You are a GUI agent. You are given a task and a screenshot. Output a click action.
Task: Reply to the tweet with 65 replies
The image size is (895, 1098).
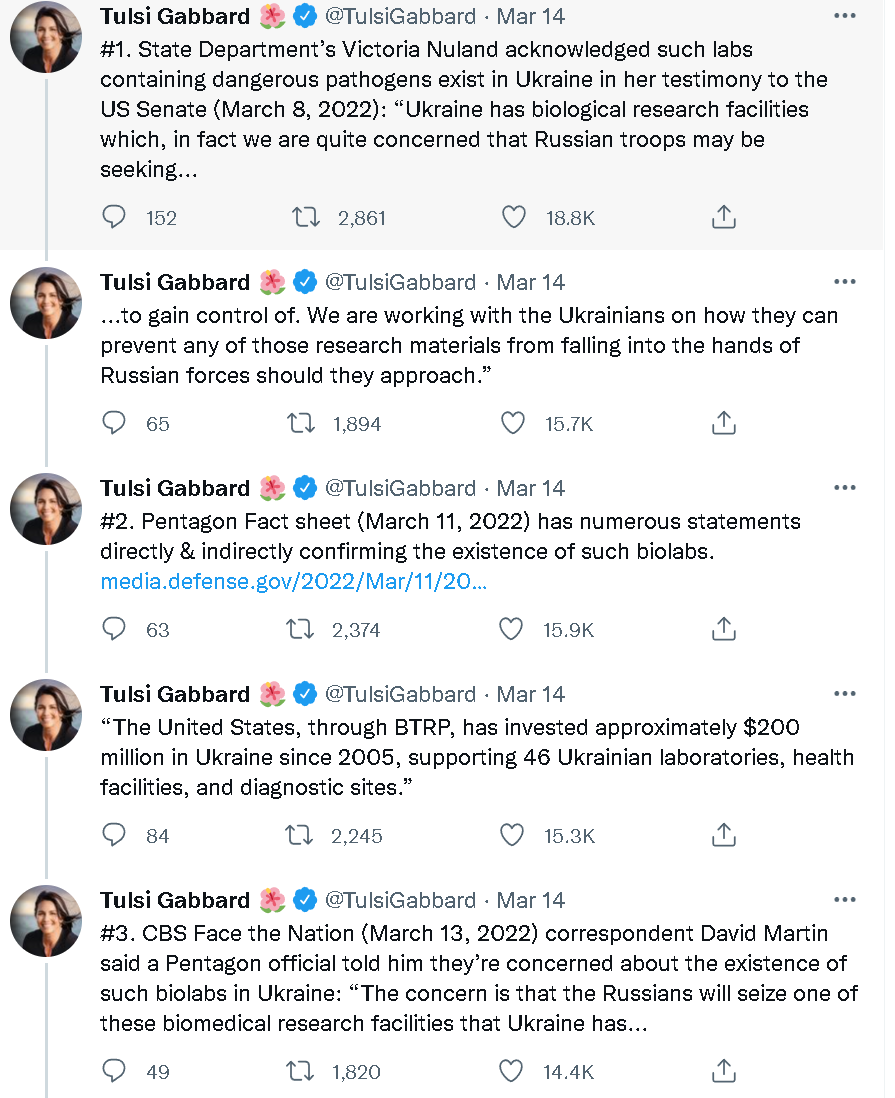click(x=115, y=423)
